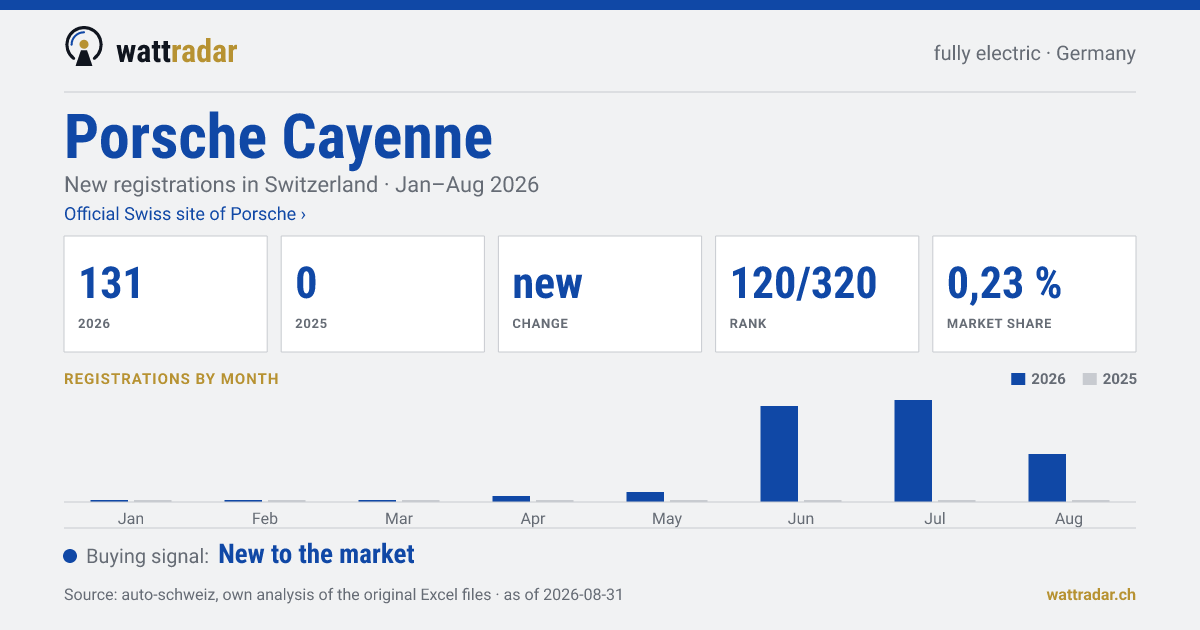Click the Jan axis label

131,519
